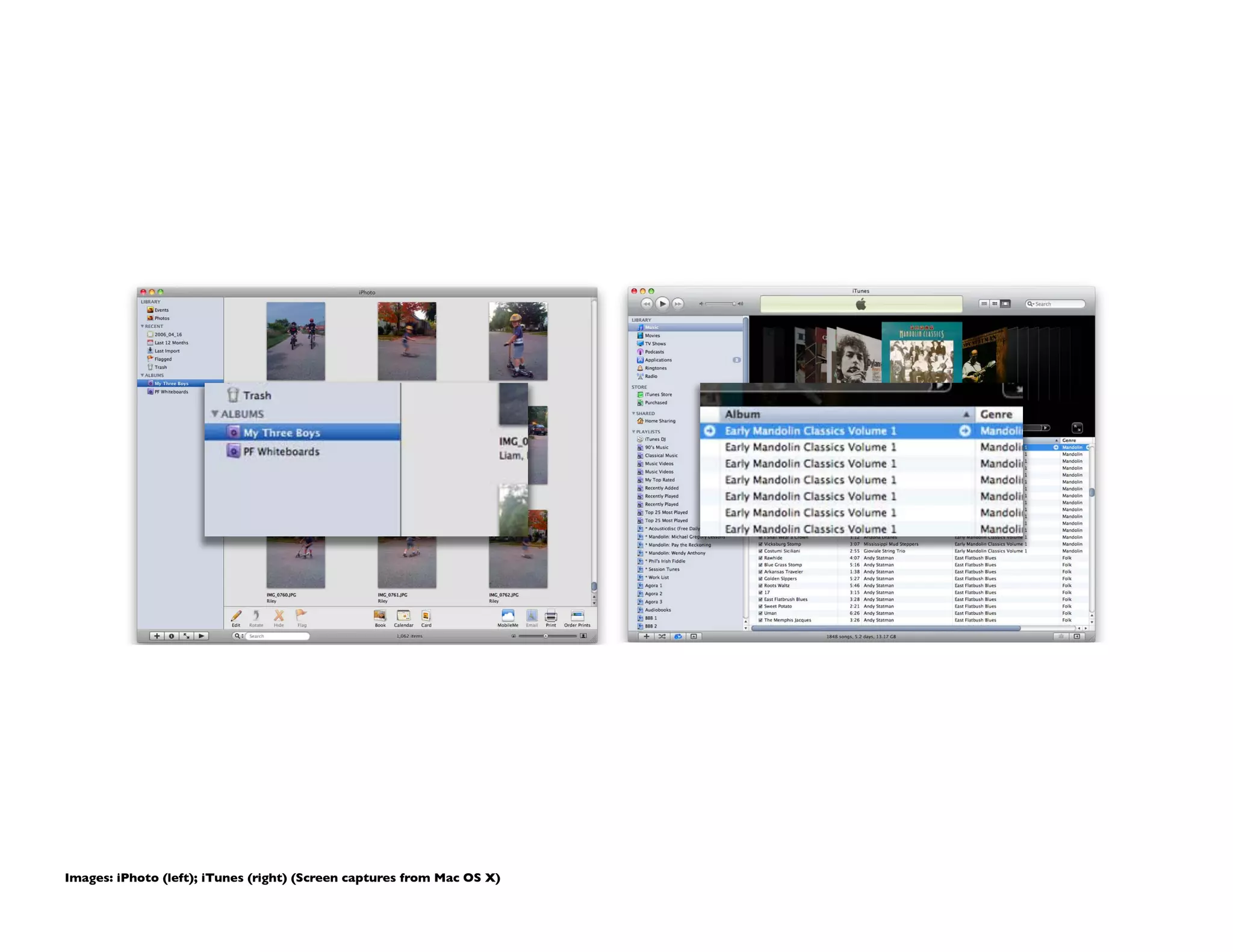The image size is (1233, 952).
Task: Collapse the SHARED section in iTunes
Action: pyautogui.click(x=633, y=413)
